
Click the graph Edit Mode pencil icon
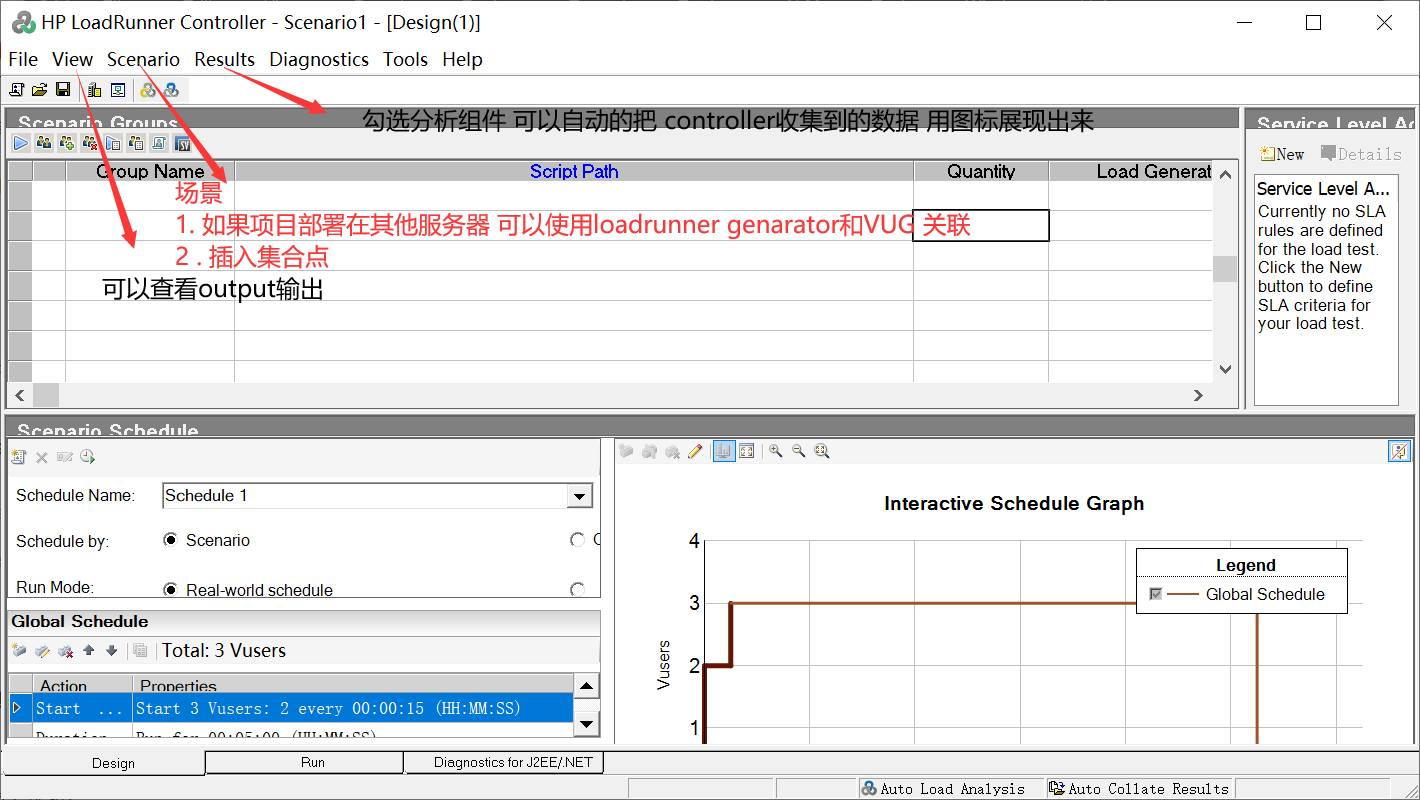click(696, 452)
